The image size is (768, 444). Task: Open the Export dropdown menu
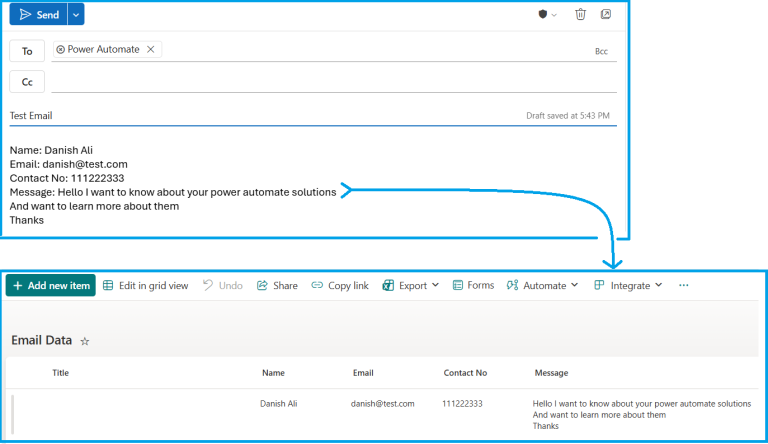point(410,286)
